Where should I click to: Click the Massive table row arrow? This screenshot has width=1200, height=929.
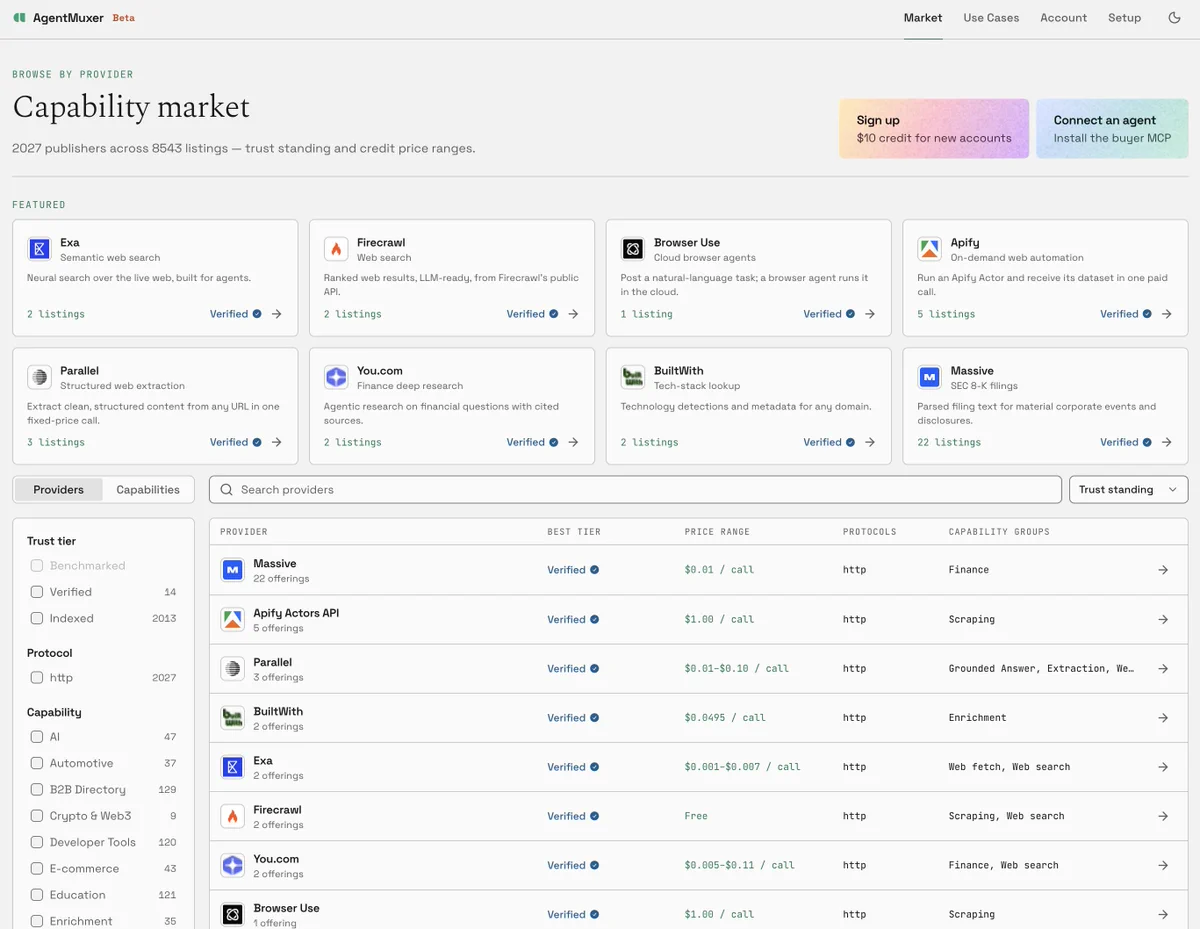point(1163,570)
